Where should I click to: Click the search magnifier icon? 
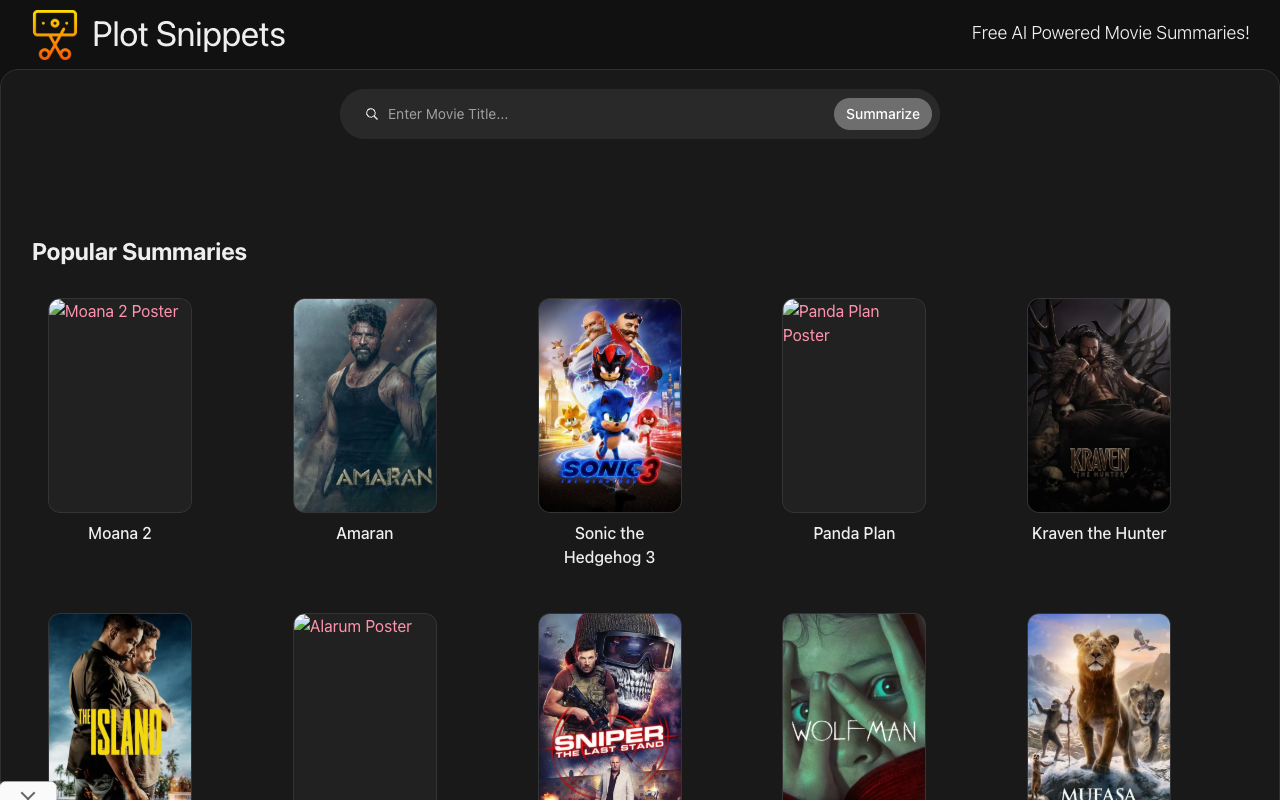pos(372,114)
